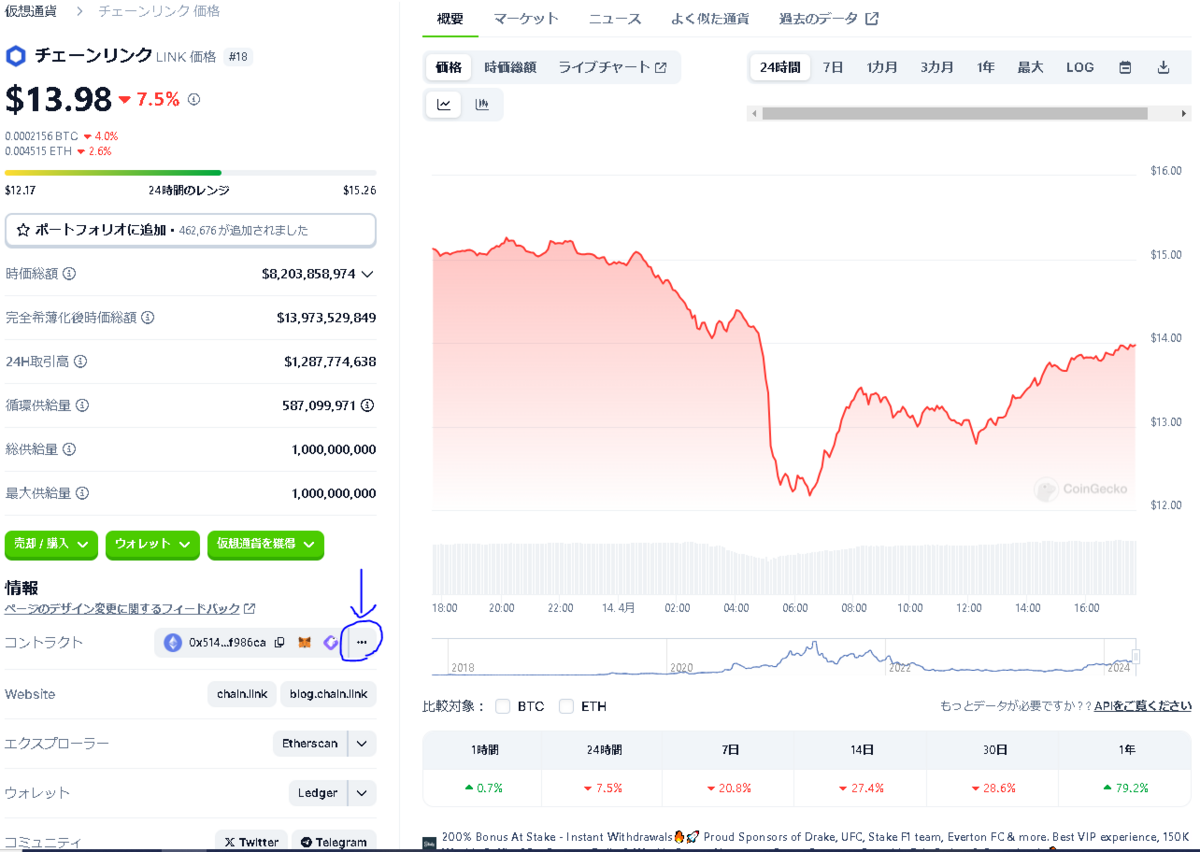1200x852 pixels.
Task: Switch chart to 価格 view
Action: pyautogui.click(x=449, y=68)
